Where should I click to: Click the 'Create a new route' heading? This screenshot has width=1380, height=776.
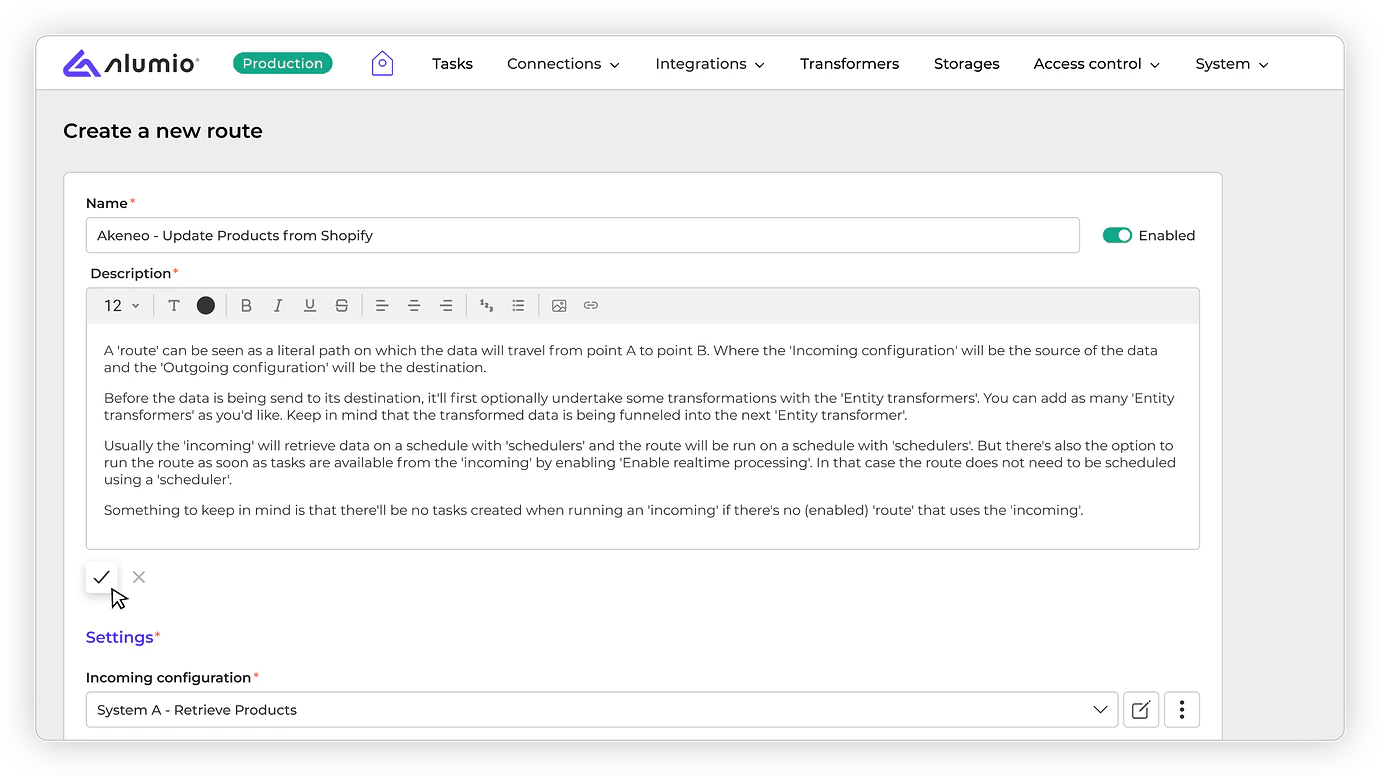(x=163, y=131)
